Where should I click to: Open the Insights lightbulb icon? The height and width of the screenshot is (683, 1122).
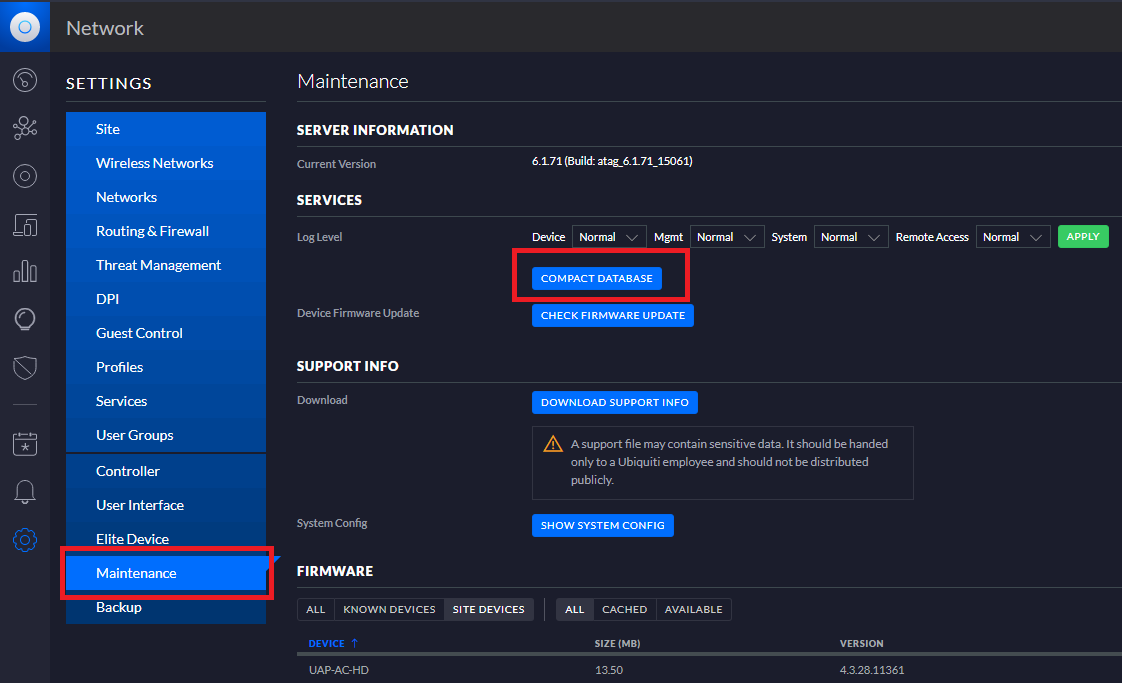[25, 319]
